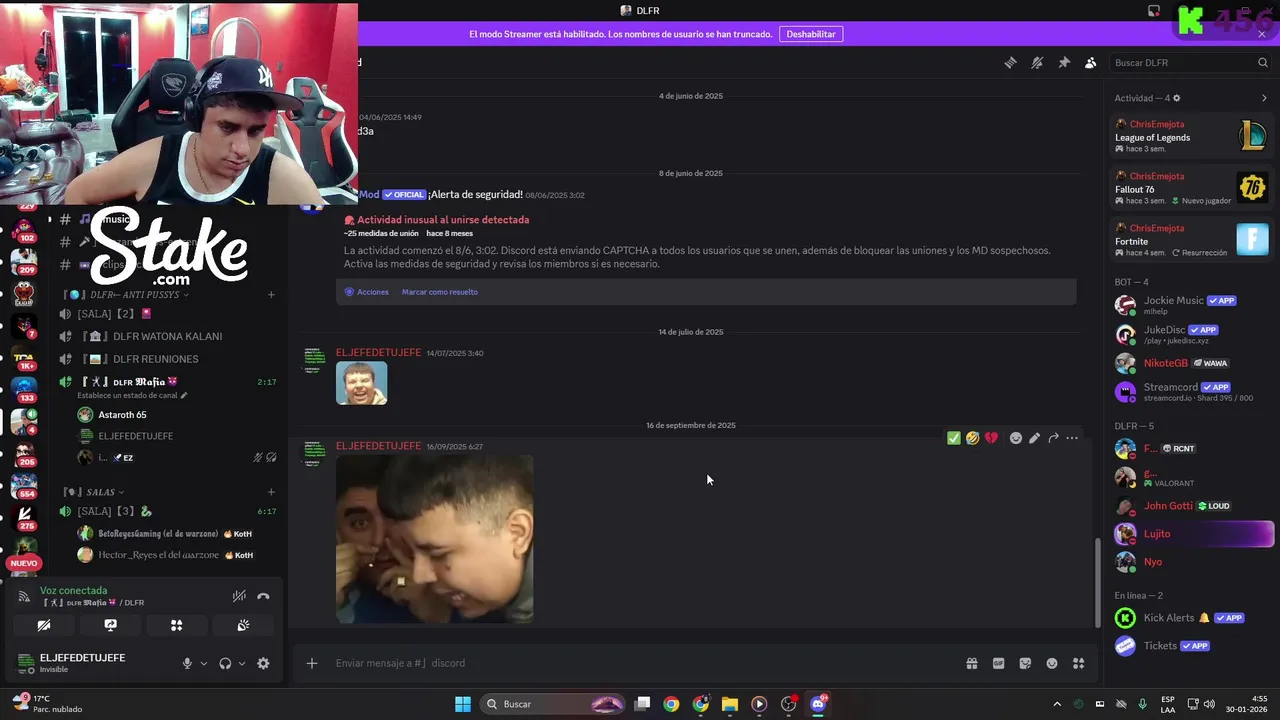Open the gift icon in message bar
Image resolution: width=1280 pixels, height=720 pixels.
coord(971,663)
